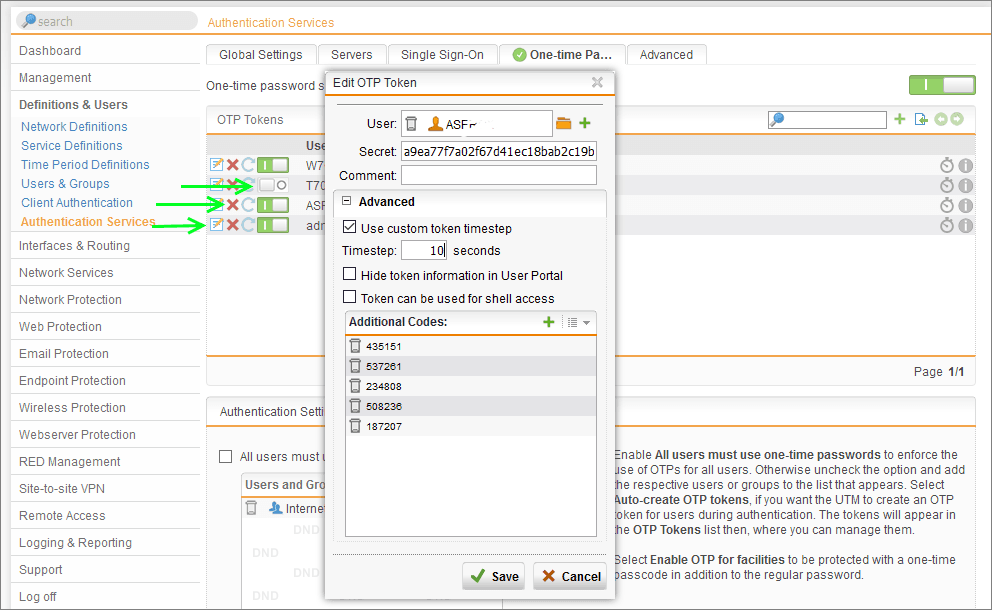This screenshot has height=610, width=992.
Task: Click stopwatch icon in T70 token row
Action: point(946,185)
